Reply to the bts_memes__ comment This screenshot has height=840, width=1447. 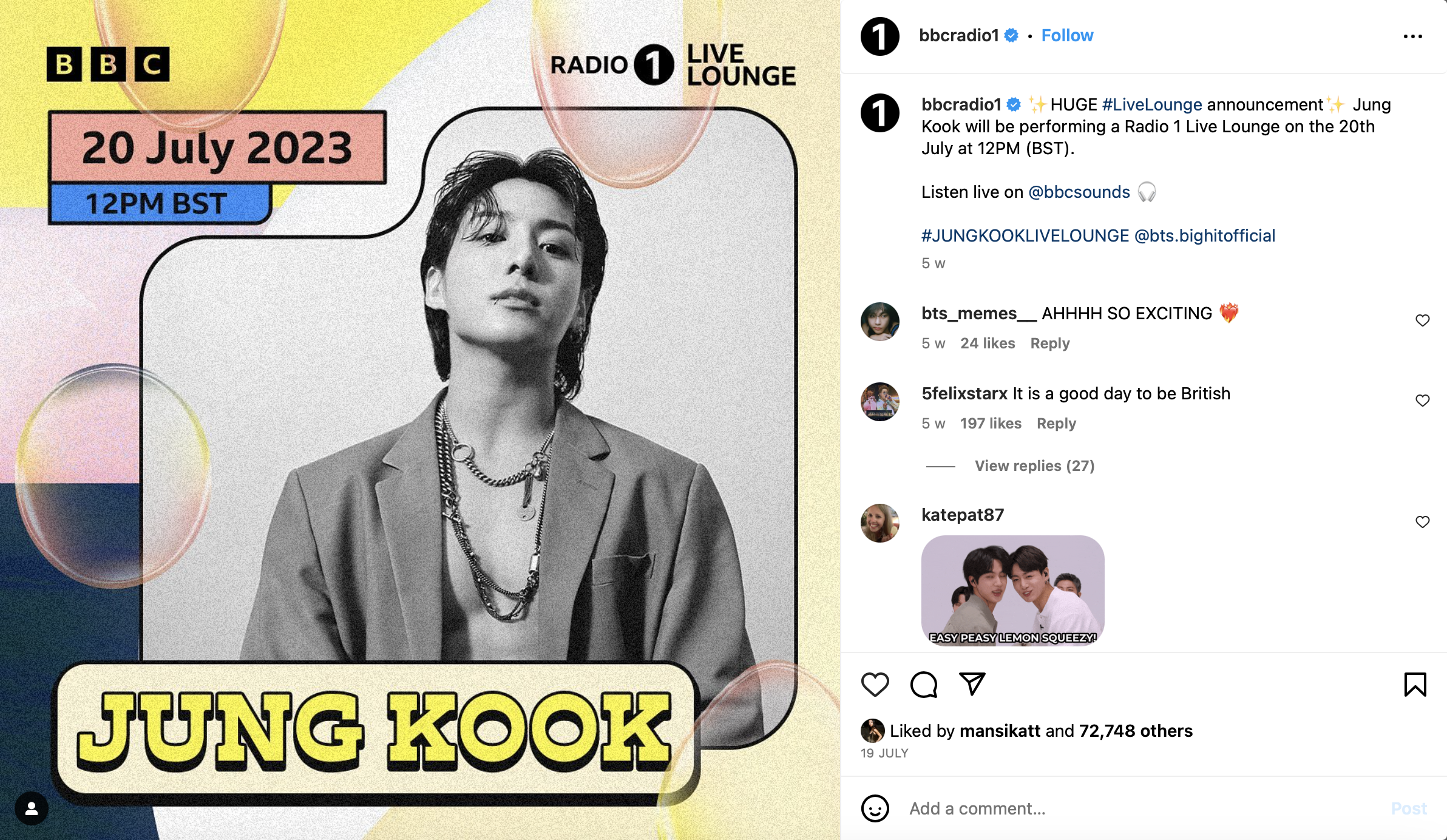click(1050, 344)
